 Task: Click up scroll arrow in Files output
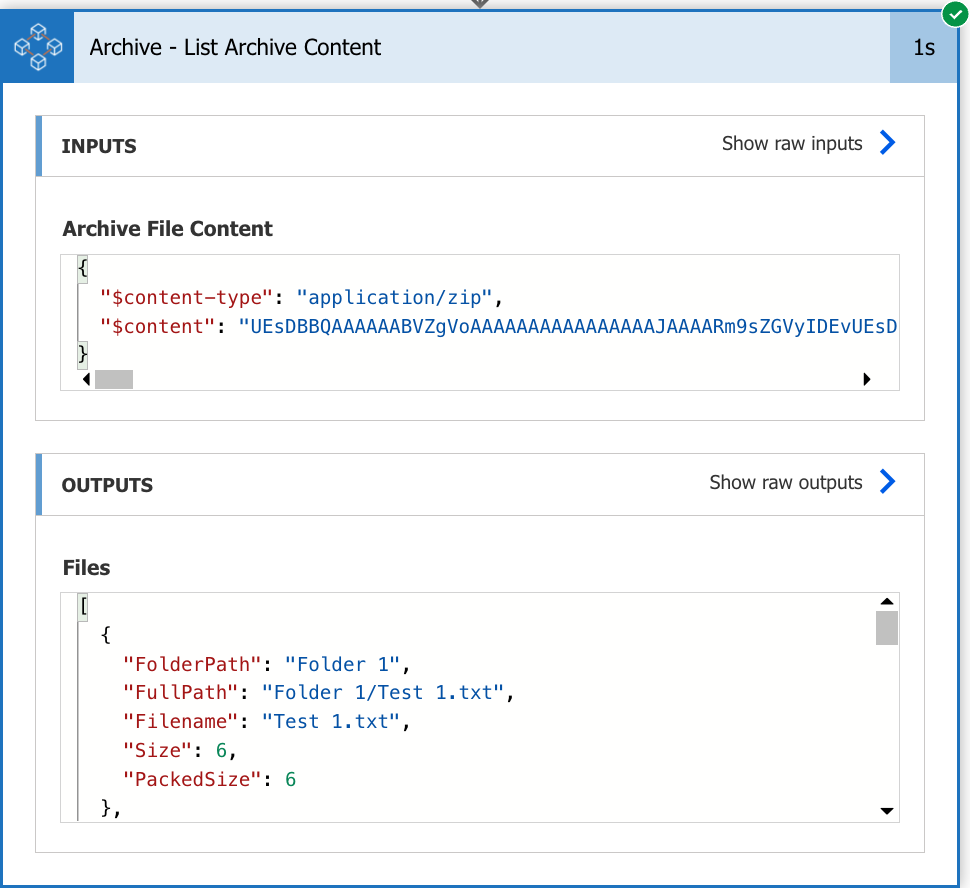(x=886, y=601)
